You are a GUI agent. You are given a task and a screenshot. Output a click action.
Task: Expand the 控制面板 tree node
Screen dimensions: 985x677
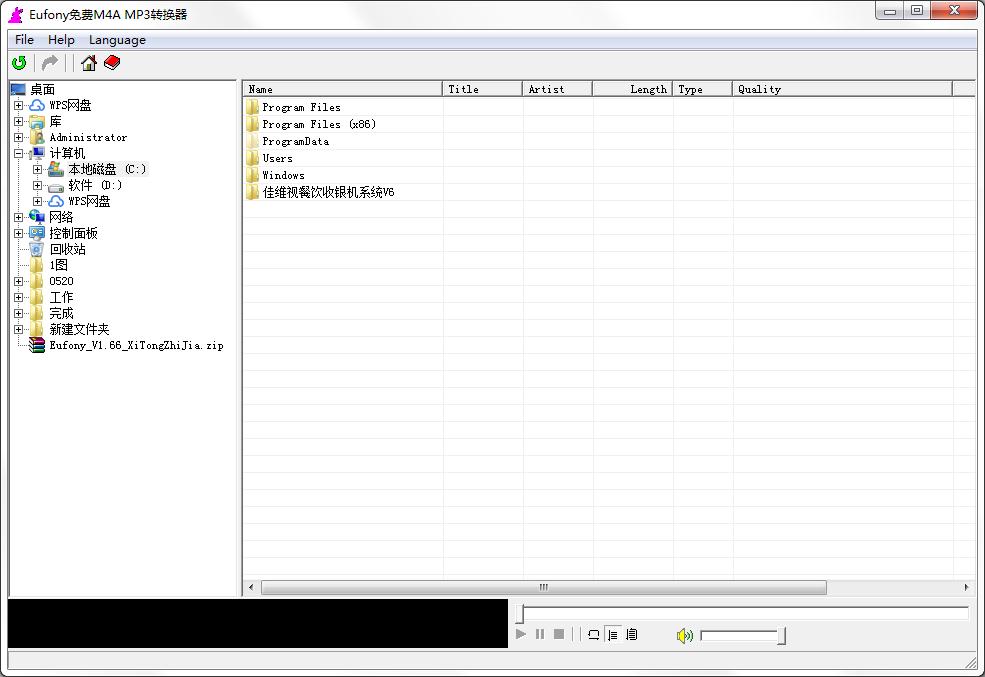point(18,233)
